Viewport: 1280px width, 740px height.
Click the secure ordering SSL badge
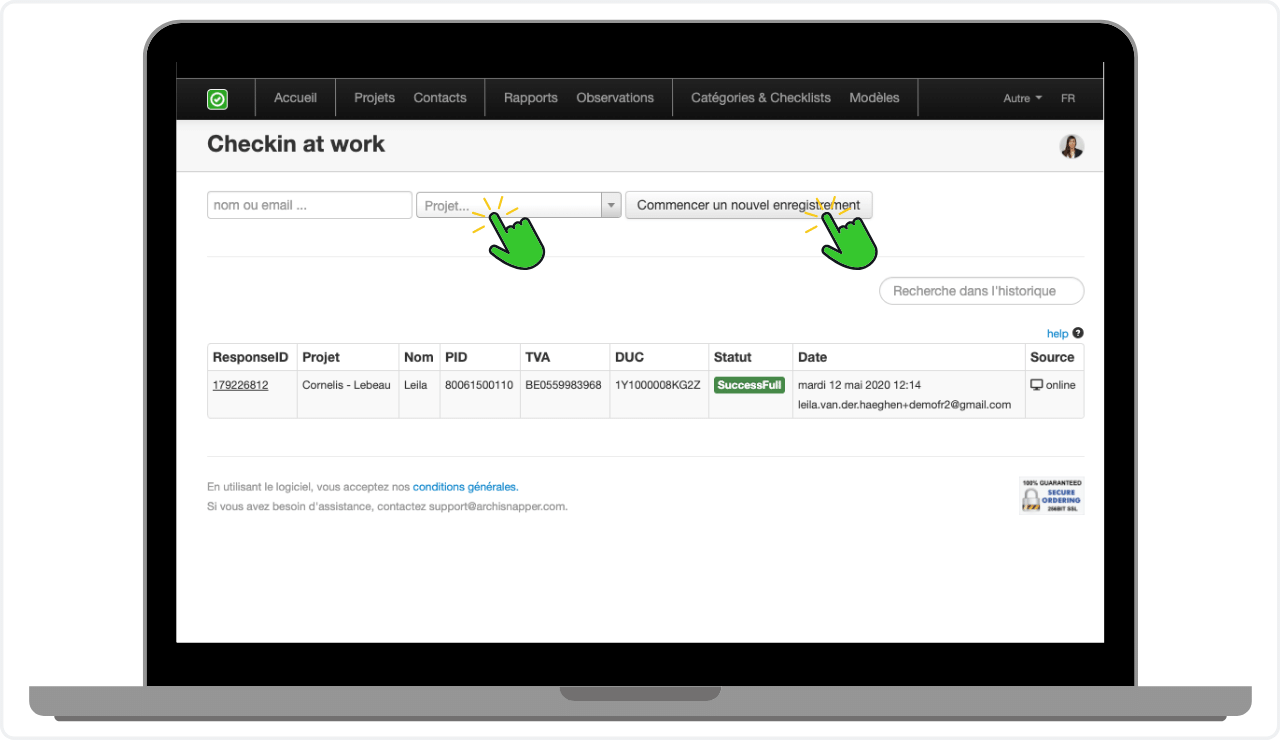1051,496
